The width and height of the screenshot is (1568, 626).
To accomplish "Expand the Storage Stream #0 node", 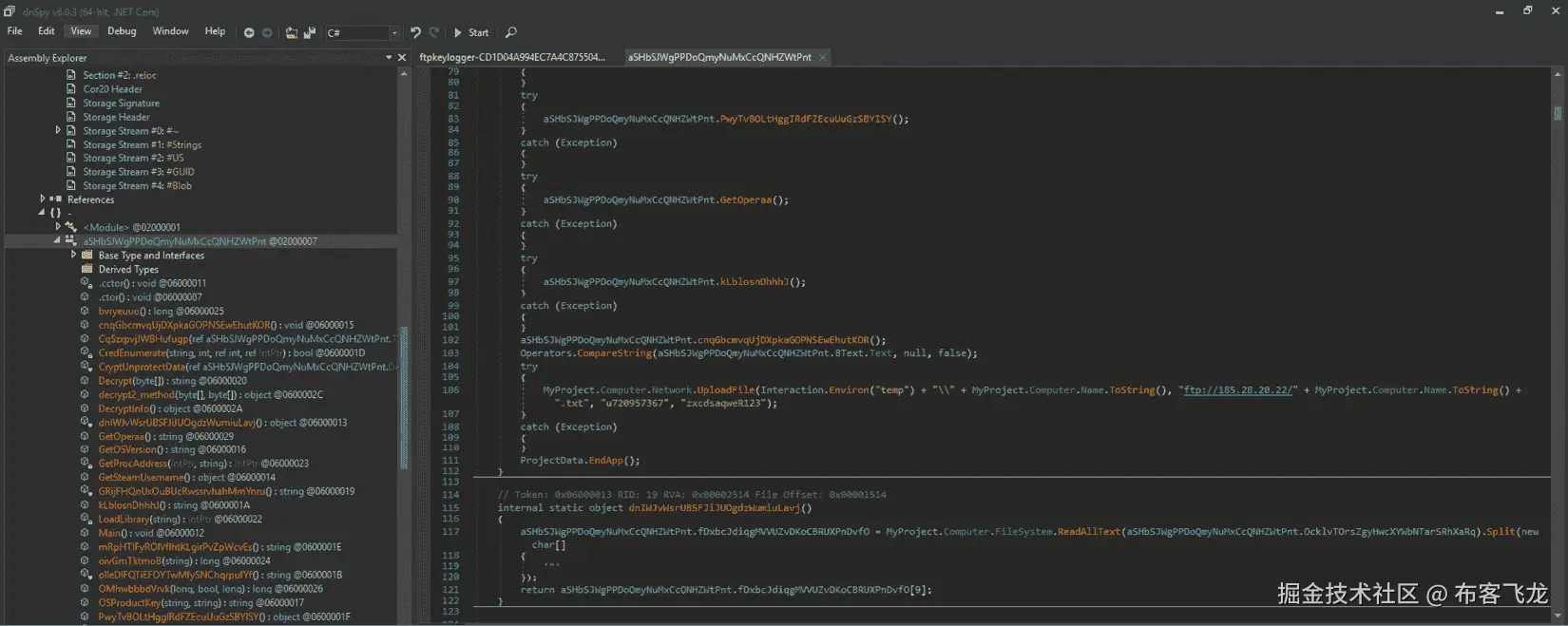I will 58,130.
